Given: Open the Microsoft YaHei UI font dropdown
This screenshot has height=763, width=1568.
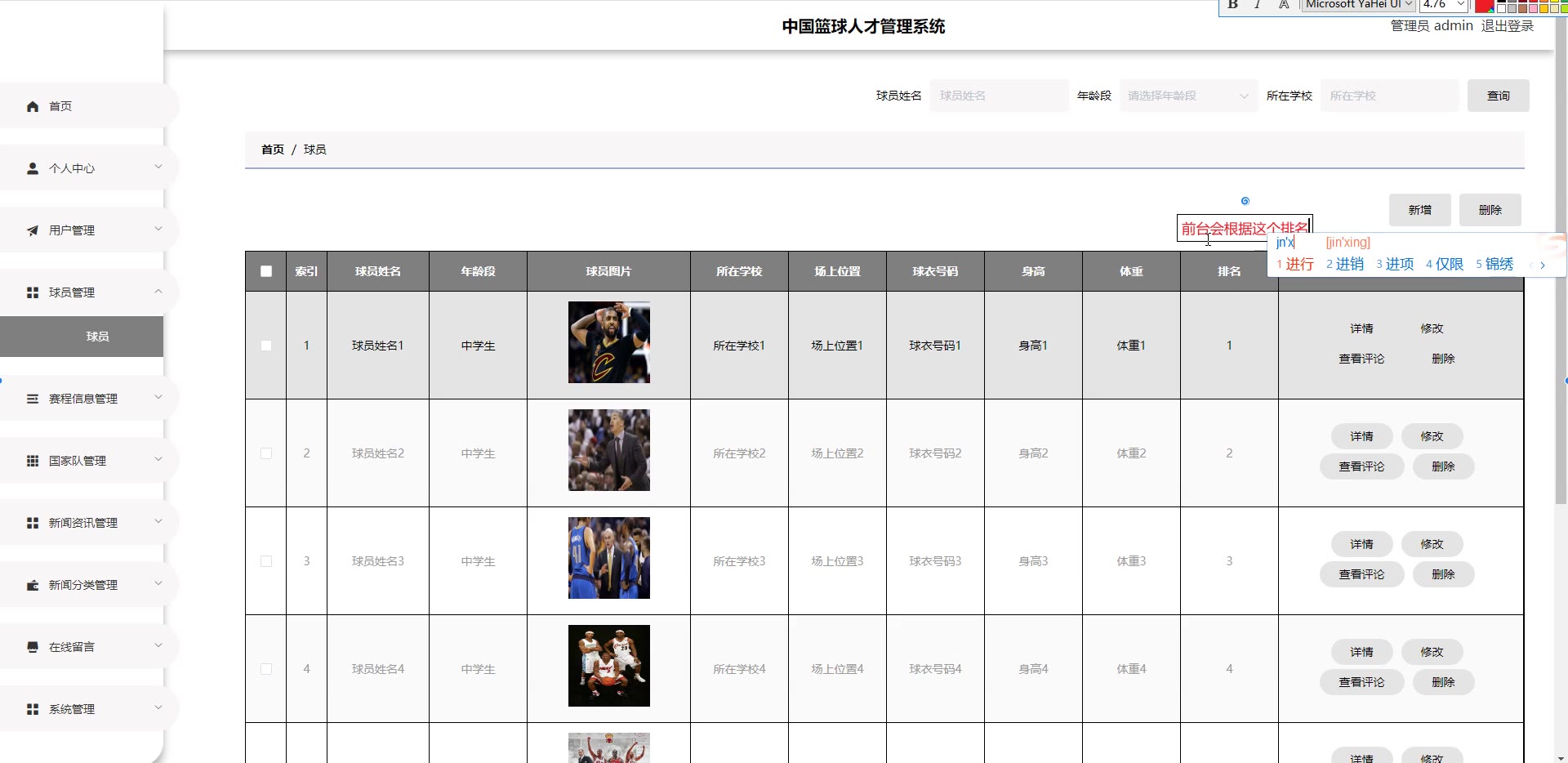Looking at the screenshot, I should coord(1358,4).
